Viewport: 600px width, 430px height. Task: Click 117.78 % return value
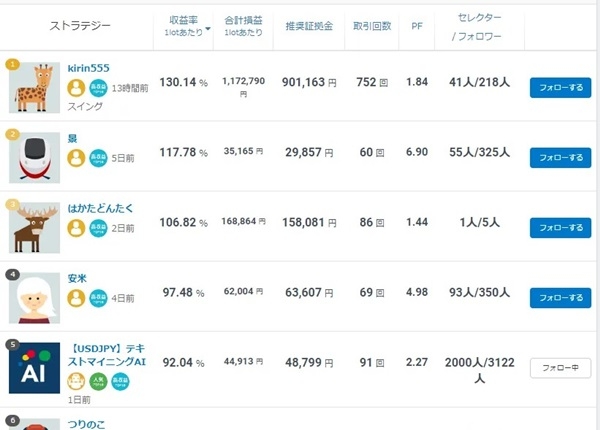click(x=184, y=152)
